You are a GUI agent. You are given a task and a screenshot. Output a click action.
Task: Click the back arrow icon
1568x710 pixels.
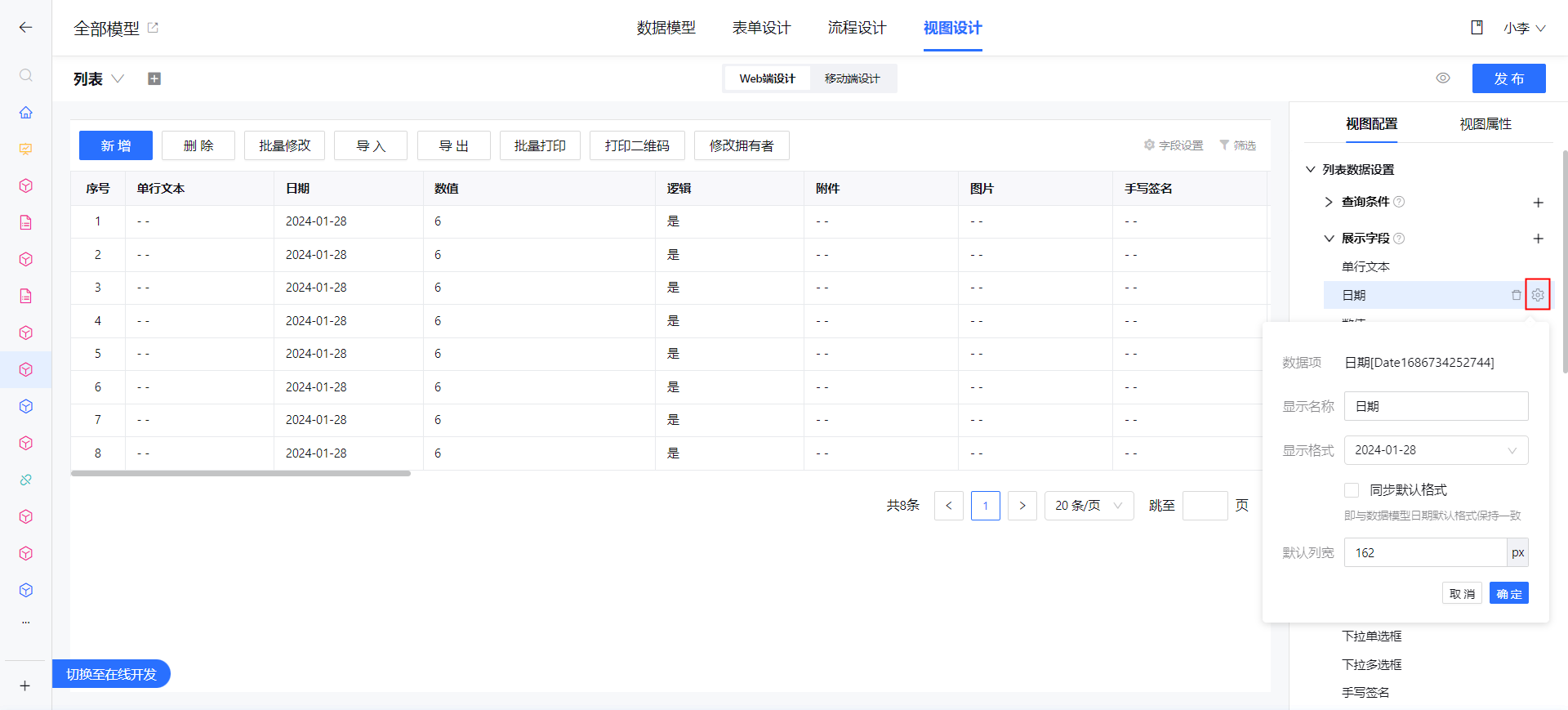[25, 28]
